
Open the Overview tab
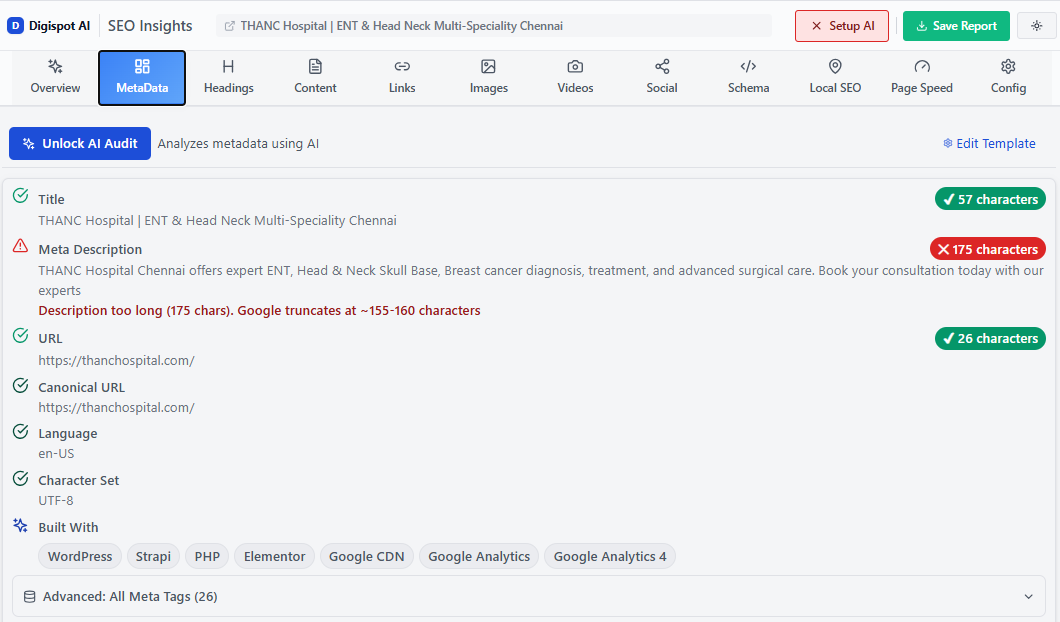pyautogui.click(x=55, y=78)
